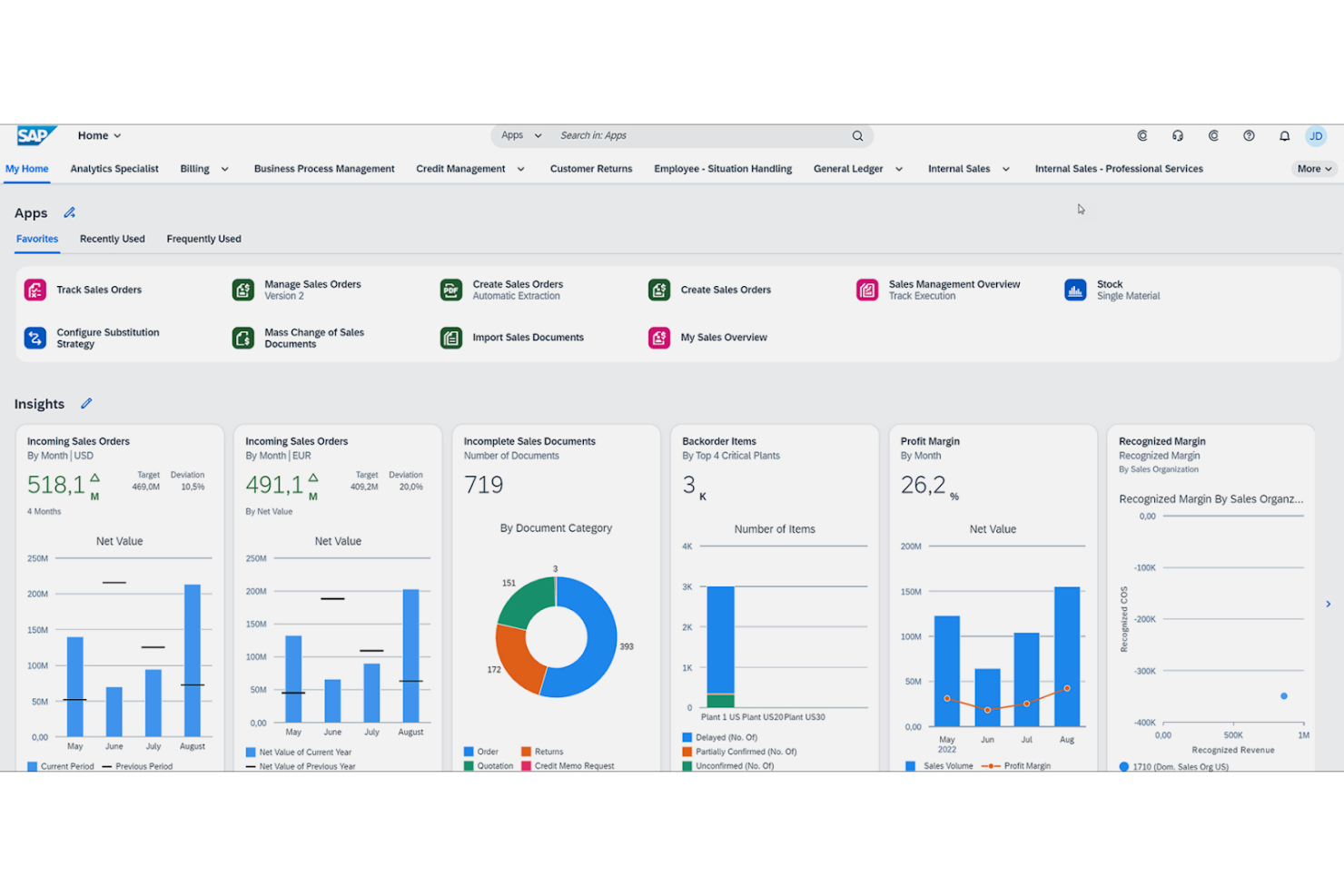Click the search magnifier icon
The height and width of the screenshot is (896, 1344).
pos(857,136)
